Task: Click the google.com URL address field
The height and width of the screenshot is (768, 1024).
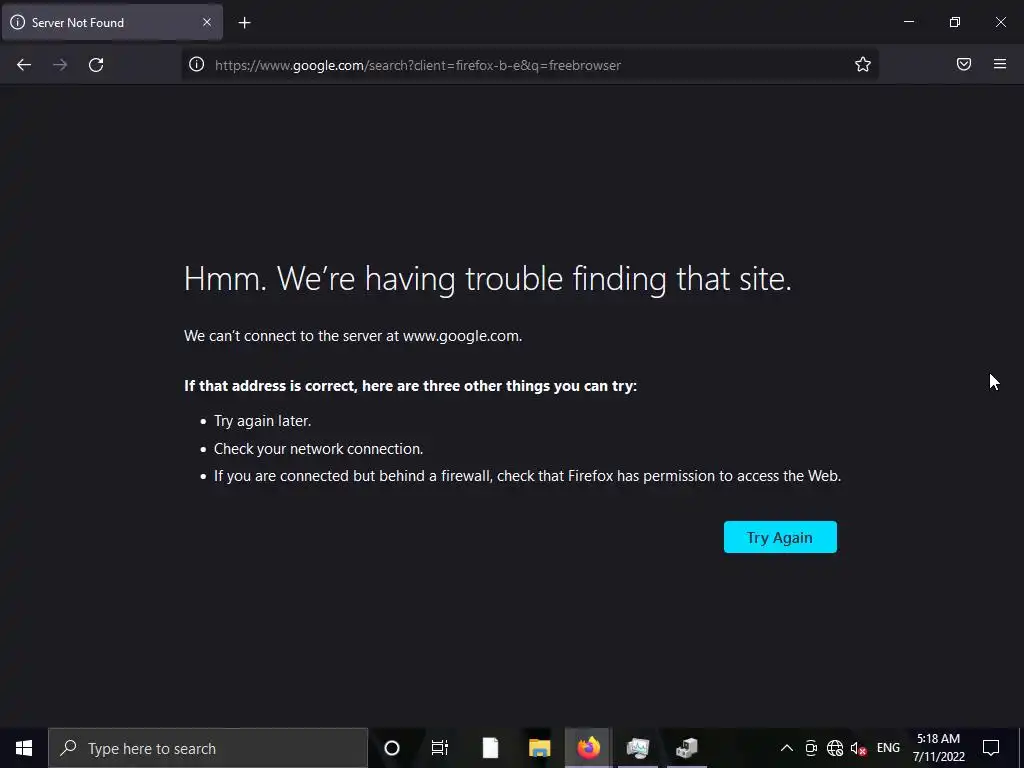Action: (x=529, y=65)
